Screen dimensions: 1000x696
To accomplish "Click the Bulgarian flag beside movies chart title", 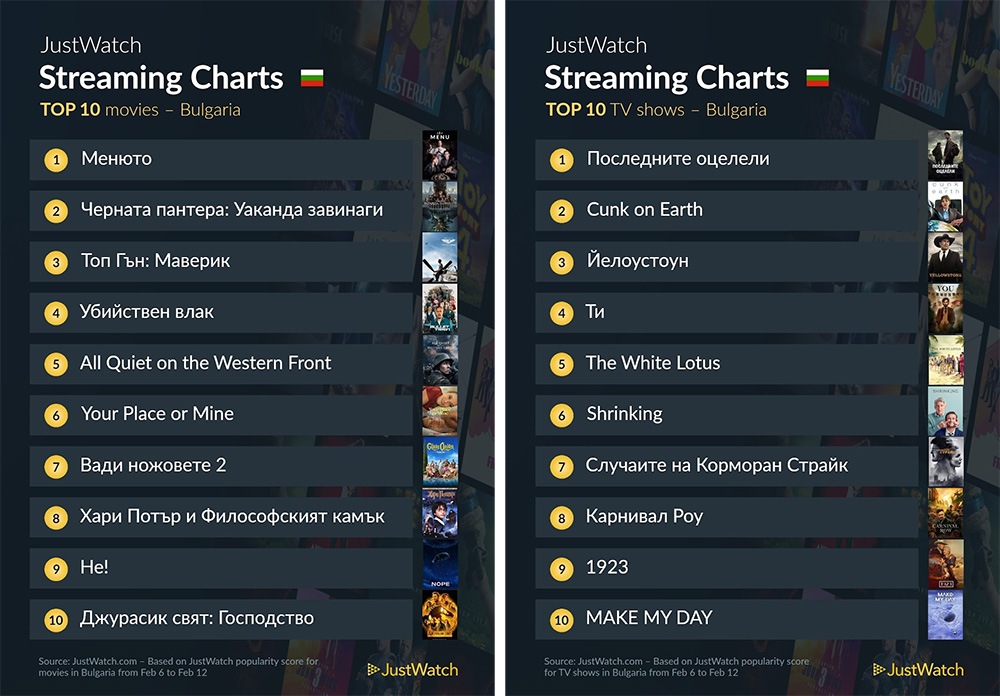I will [312, 78].
